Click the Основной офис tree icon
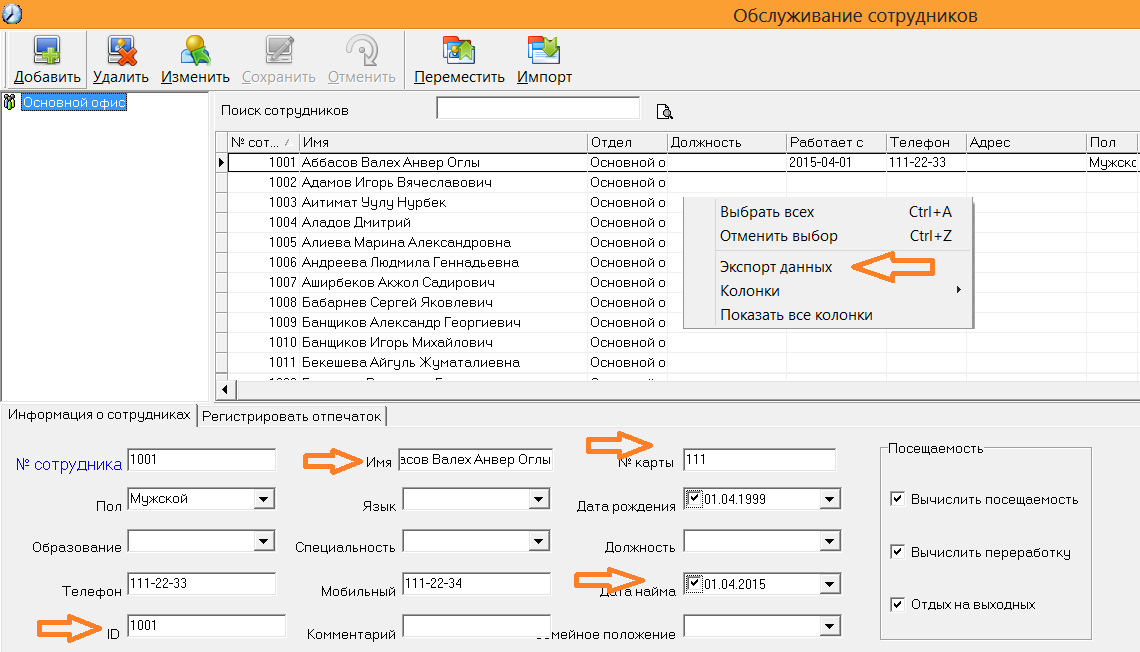Viewport: 1140px width, 652px height. pos(10,102)
